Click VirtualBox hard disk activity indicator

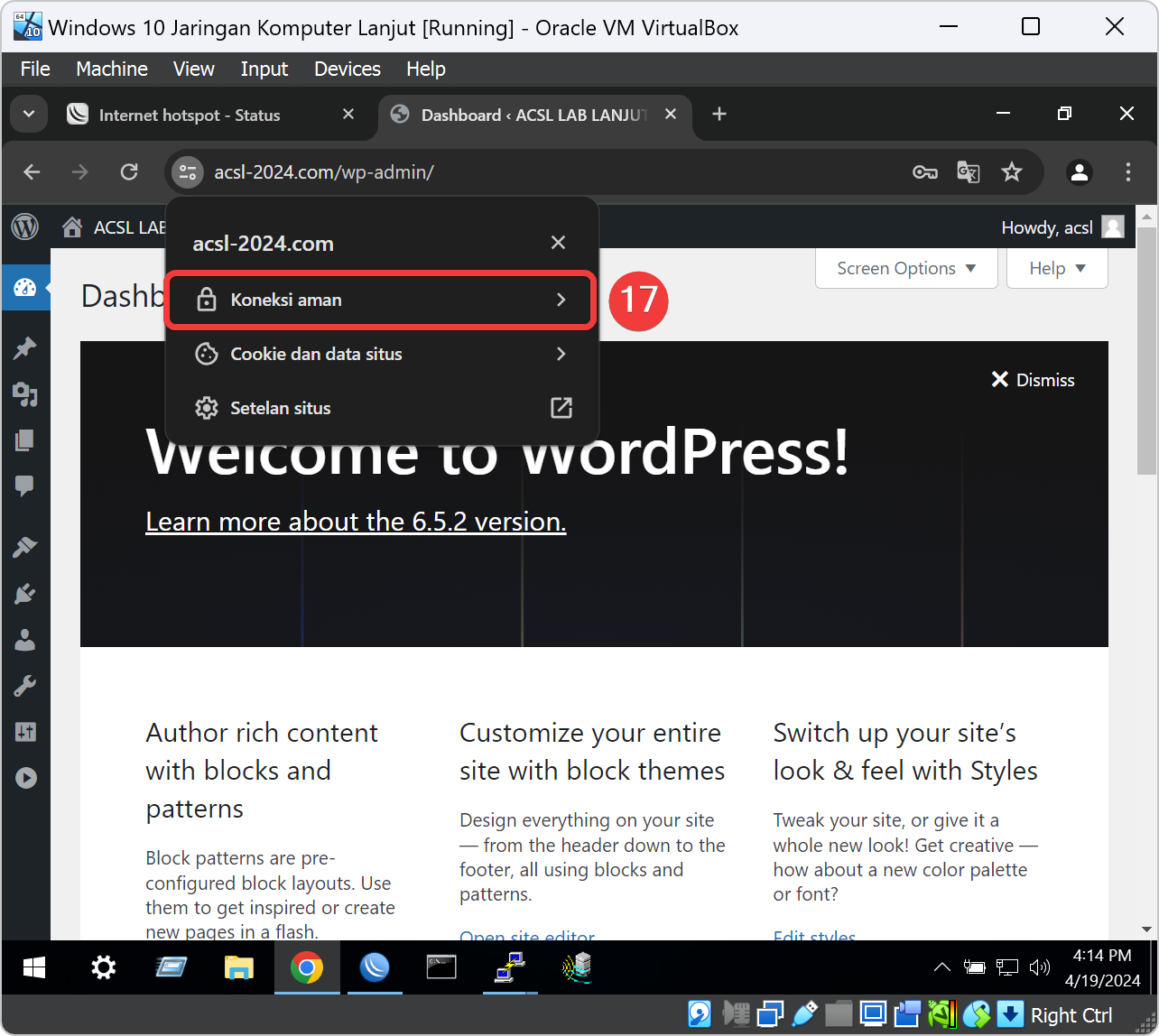pyautogui.click(x=699, y=1014)
